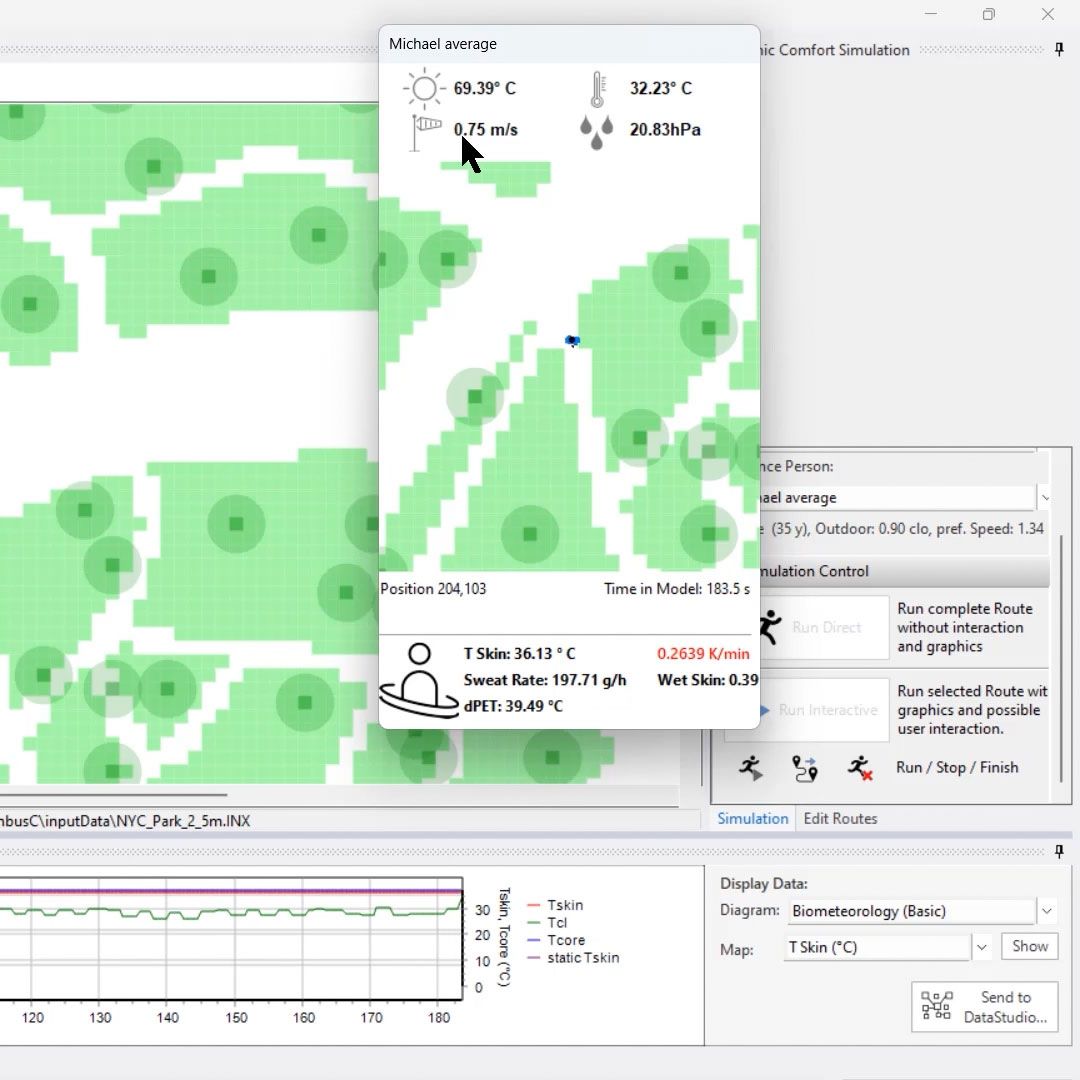
Task: Click the humidity droplets icon near 20.83hPa
Action: click(x=597, y=131)
